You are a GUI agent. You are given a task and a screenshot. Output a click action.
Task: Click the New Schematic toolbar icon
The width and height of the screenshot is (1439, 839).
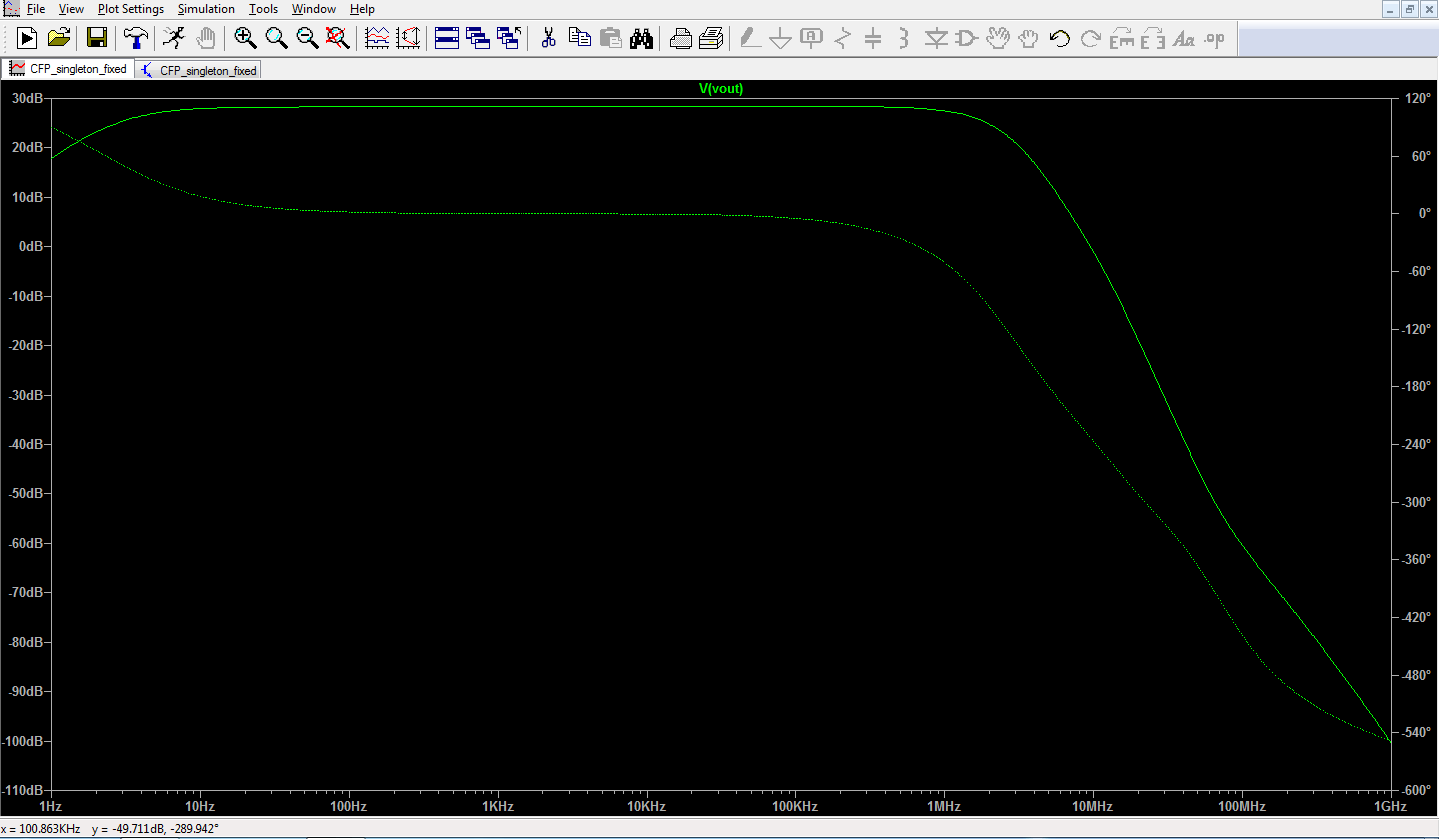pyautogui.click(x=27, y=39)
